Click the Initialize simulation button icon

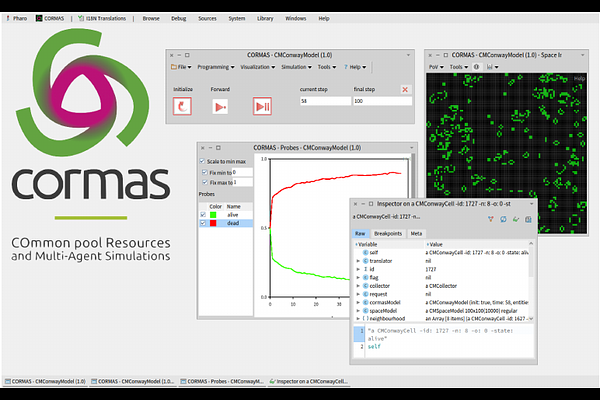point(182,106)
